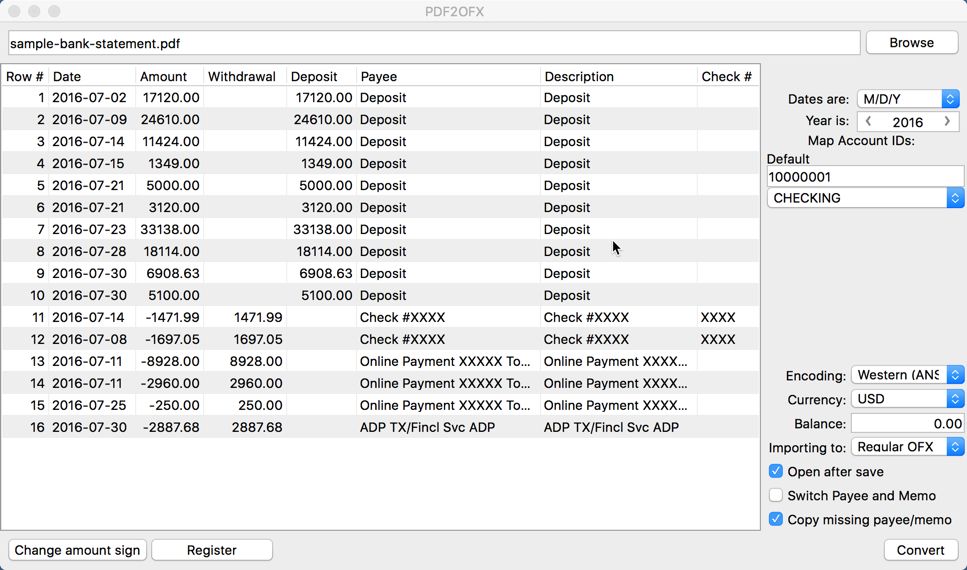Click Payee ADP TX/Fincl Svc ADP

[x=427, y=428]
